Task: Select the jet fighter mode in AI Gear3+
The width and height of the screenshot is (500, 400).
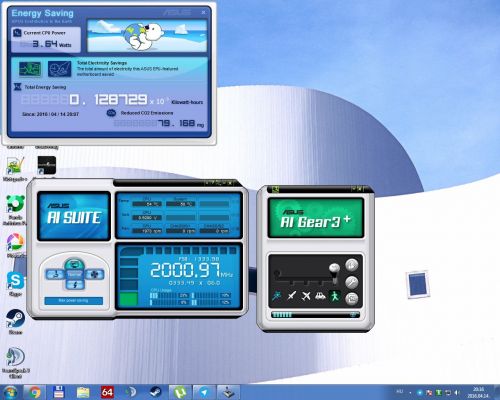Action: (292, 296)
